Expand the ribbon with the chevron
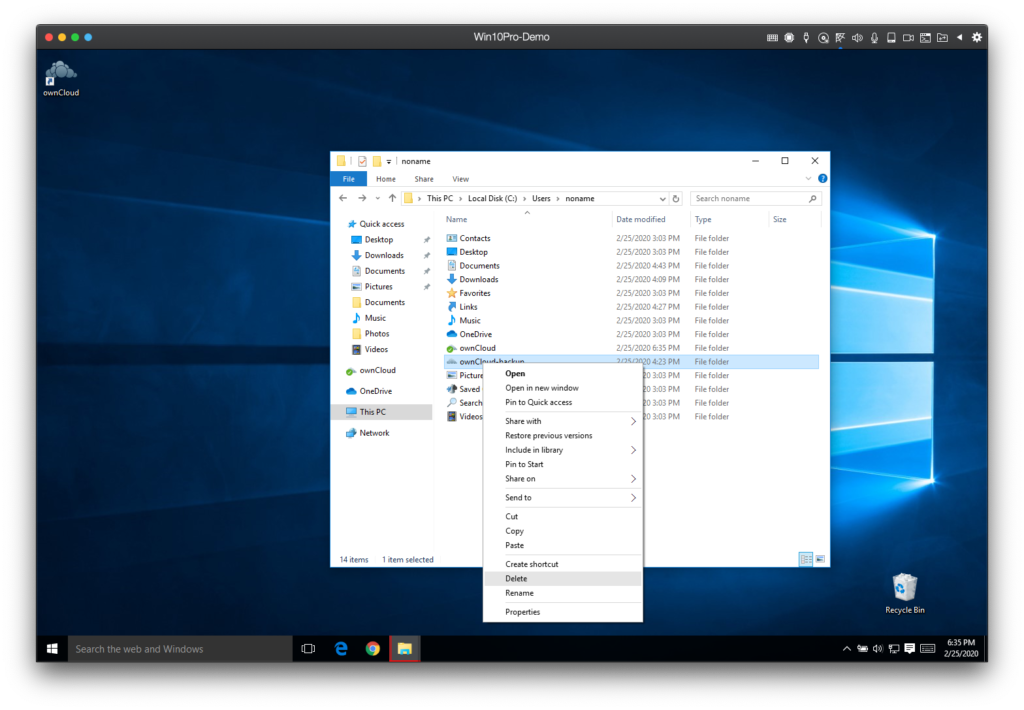 (x=808, y=178)
